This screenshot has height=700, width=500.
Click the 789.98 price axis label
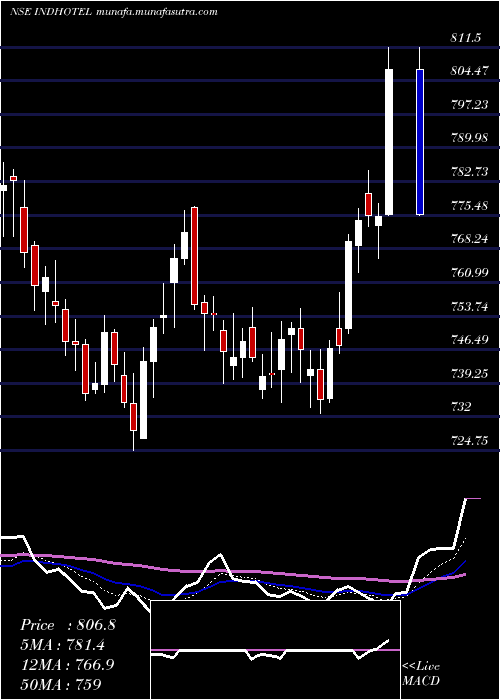pos(469,138)
